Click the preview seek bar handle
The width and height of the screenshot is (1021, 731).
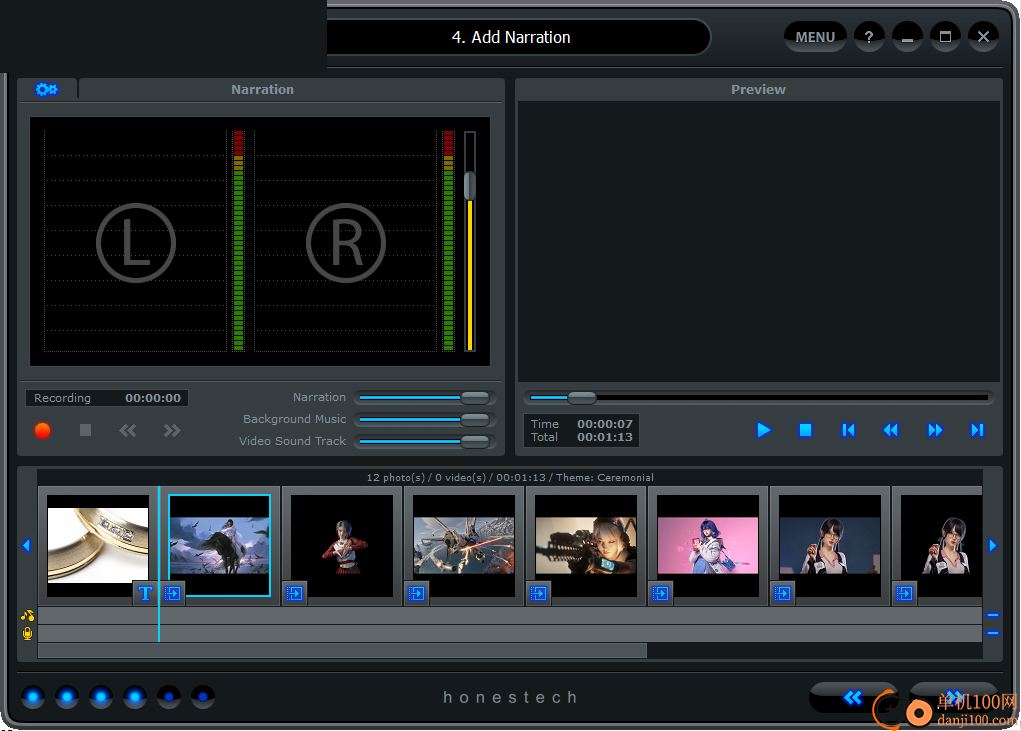581,397
